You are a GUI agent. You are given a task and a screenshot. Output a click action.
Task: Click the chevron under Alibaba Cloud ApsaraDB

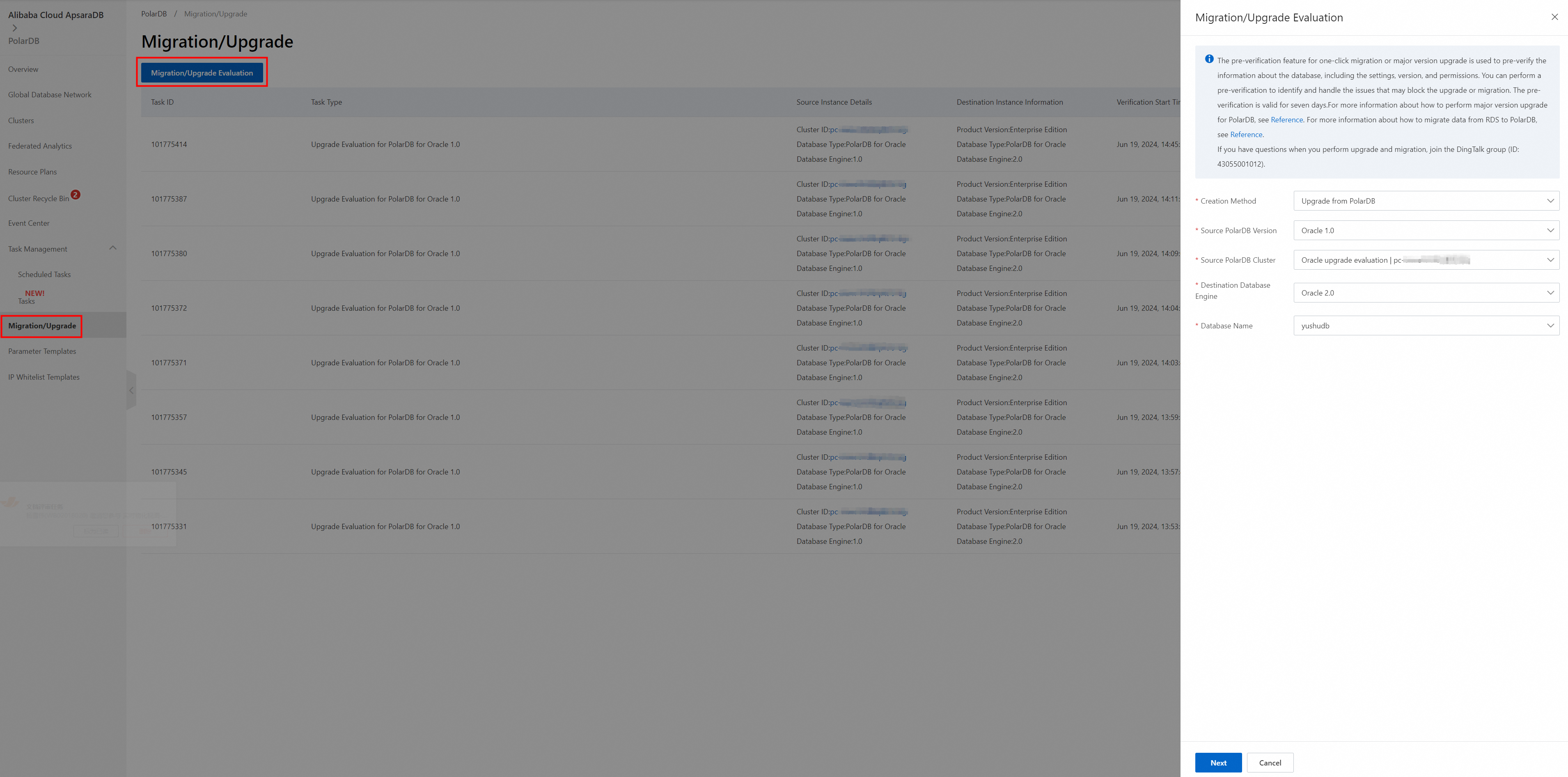pos(15,28)
